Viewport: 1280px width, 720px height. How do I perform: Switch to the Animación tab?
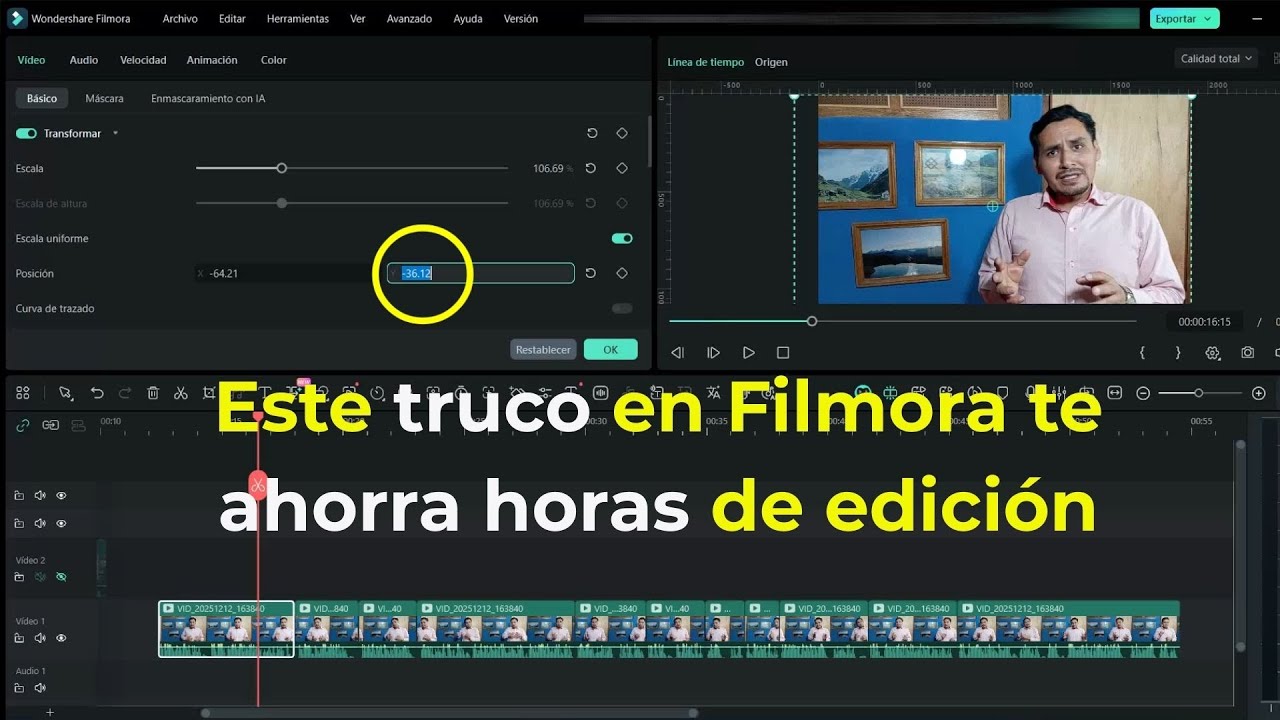tap(212, 60)
